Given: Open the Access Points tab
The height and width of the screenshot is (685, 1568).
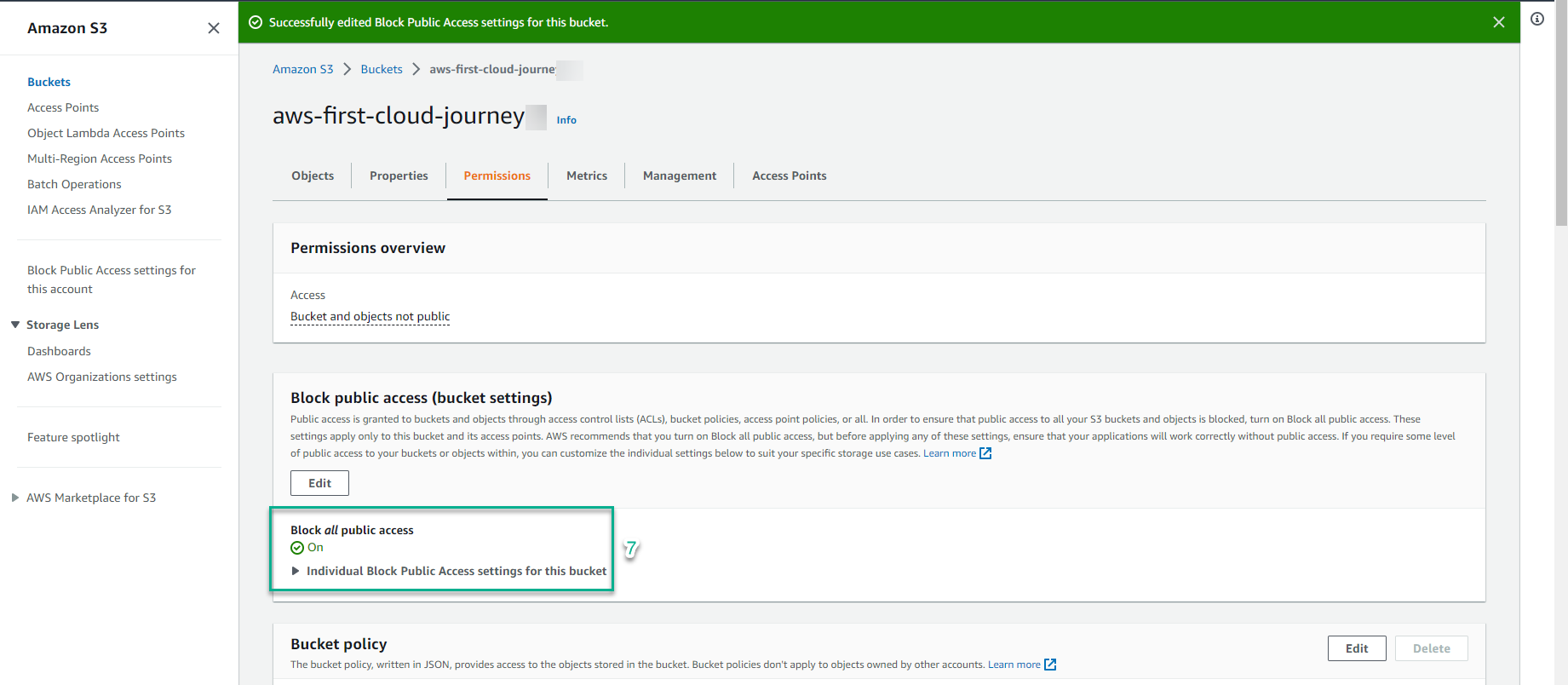Looking at the screenshot, I should point(790,176).
